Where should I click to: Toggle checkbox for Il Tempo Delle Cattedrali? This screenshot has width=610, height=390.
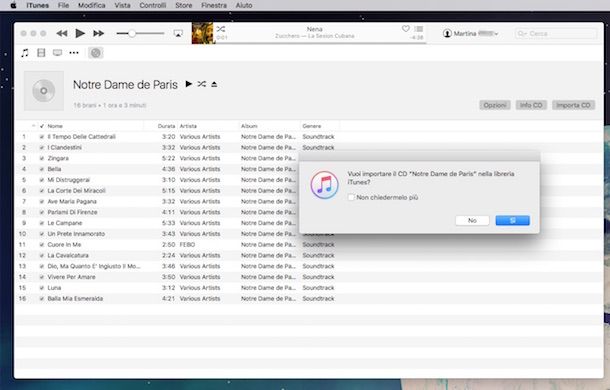42,137
